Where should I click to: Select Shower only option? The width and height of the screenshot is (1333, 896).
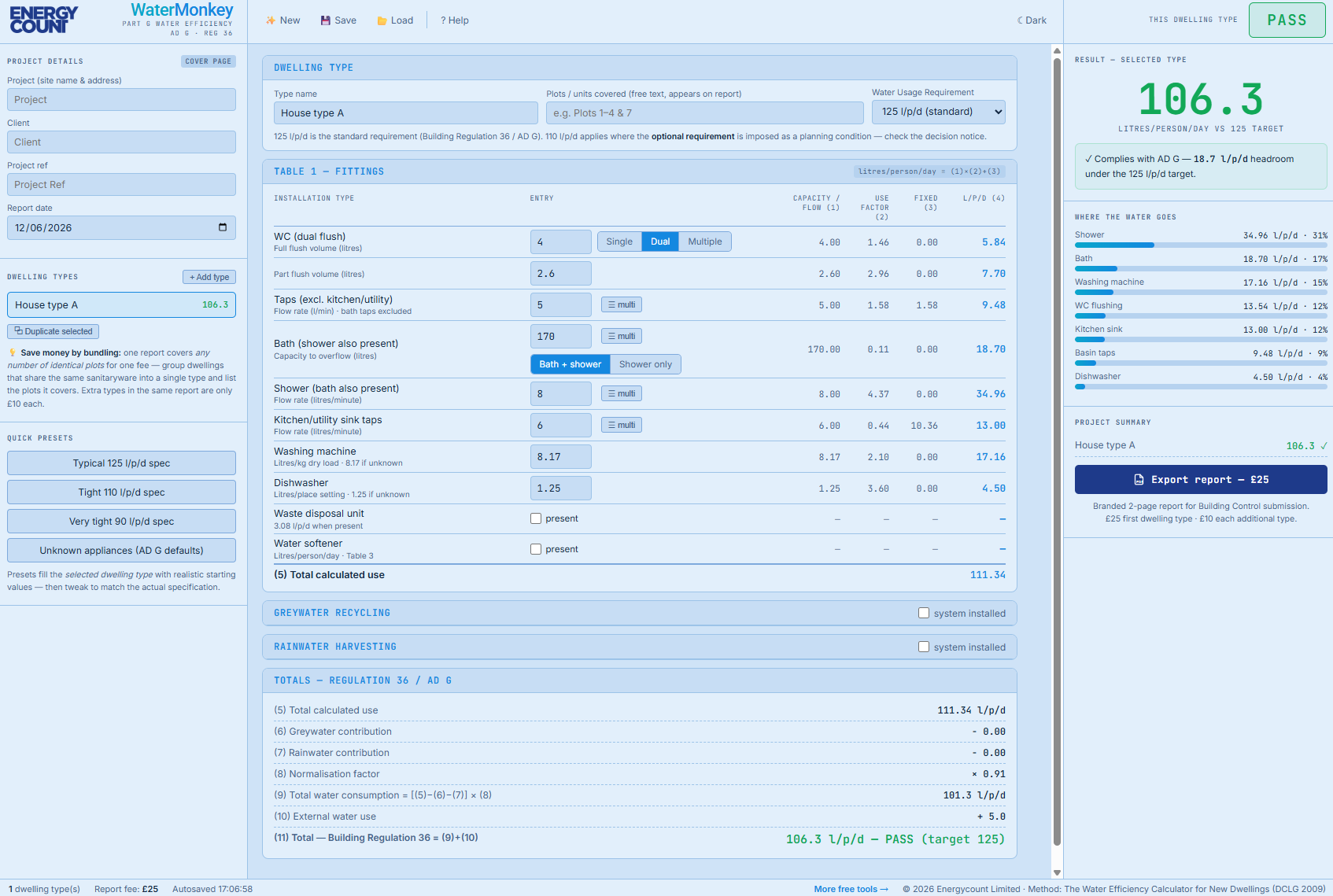pyautogui.click(x=645, y=364)
